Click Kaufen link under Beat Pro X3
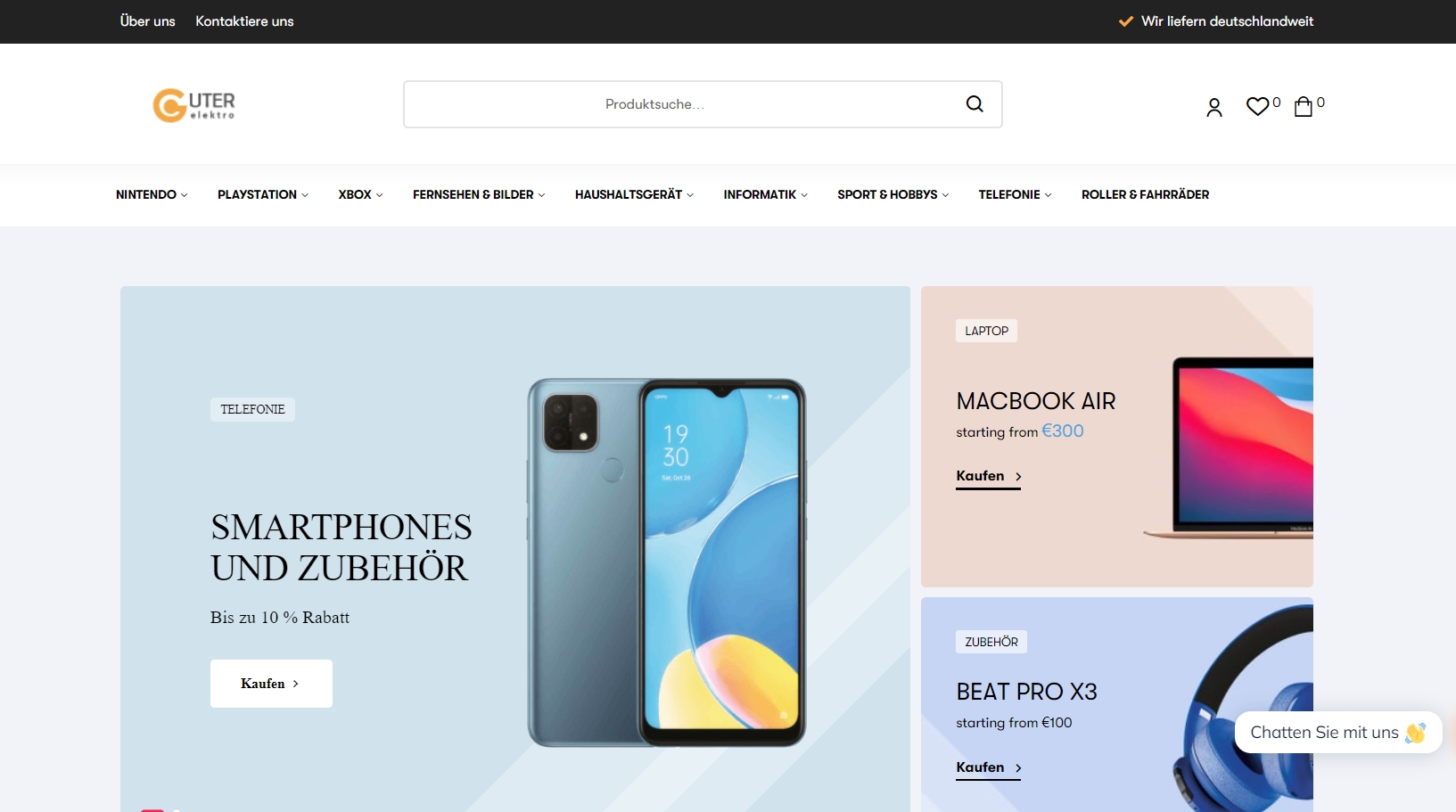1456x812 pixels. pyautogui.click(x=988, y=768)
